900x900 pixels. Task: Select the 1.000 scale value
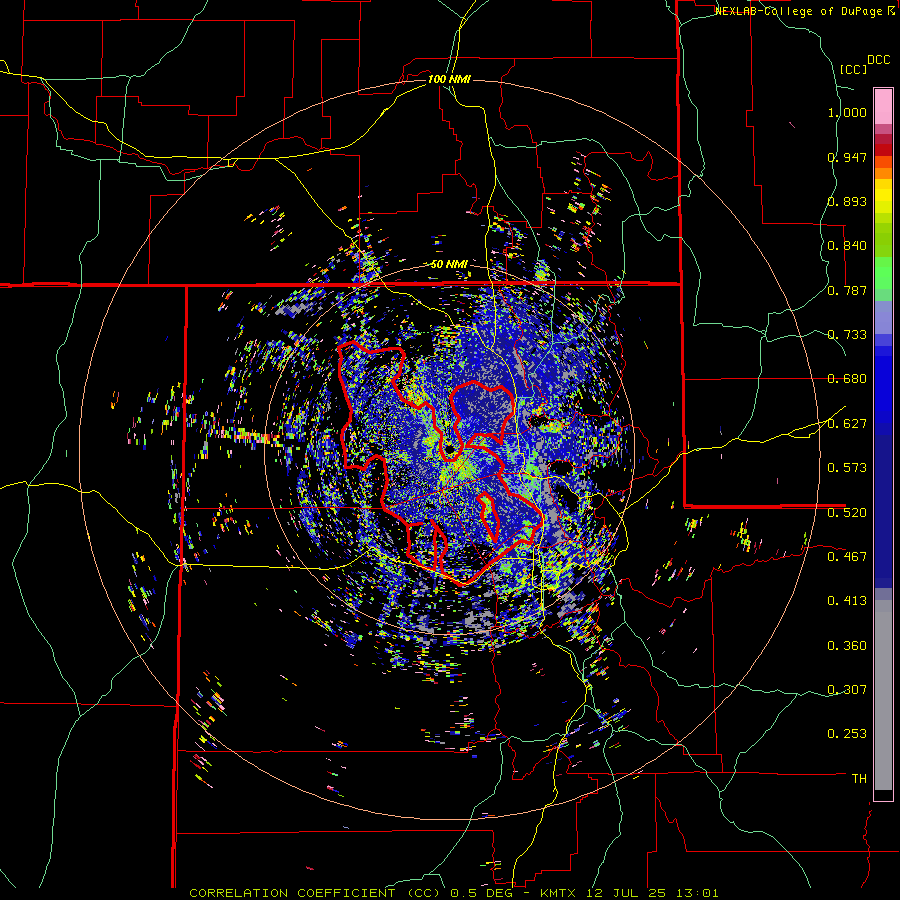click(x=847, y=112)
